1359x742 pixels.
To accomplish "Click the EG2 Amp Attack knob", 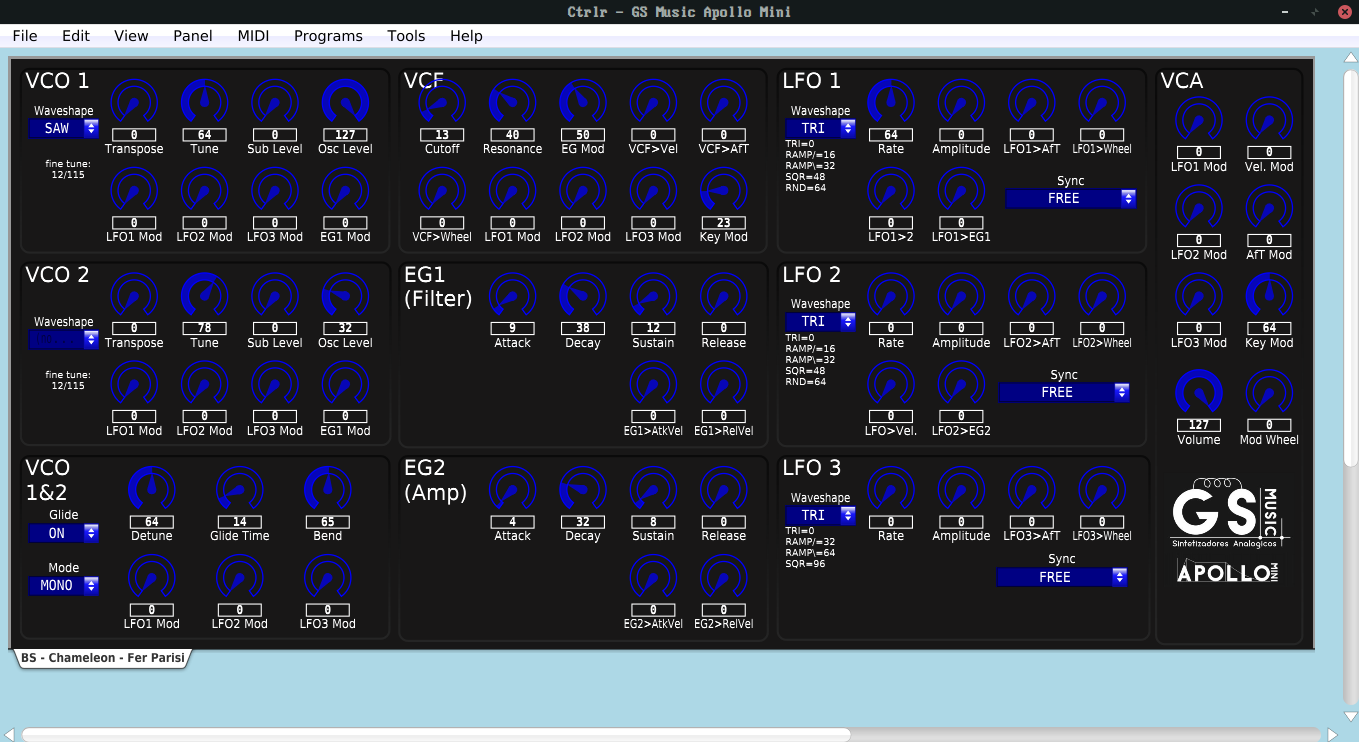I will pyautogui.click(x=512, y=490).
